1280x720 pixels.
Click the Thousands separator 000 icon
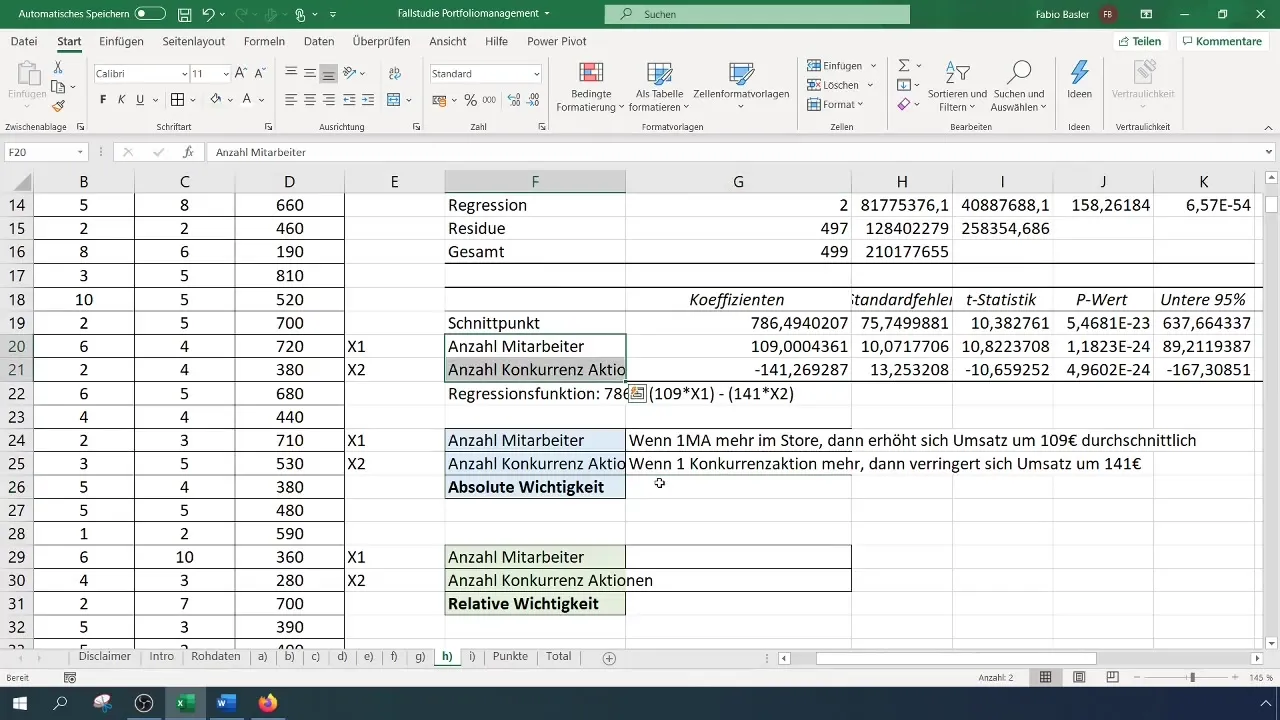489,100
